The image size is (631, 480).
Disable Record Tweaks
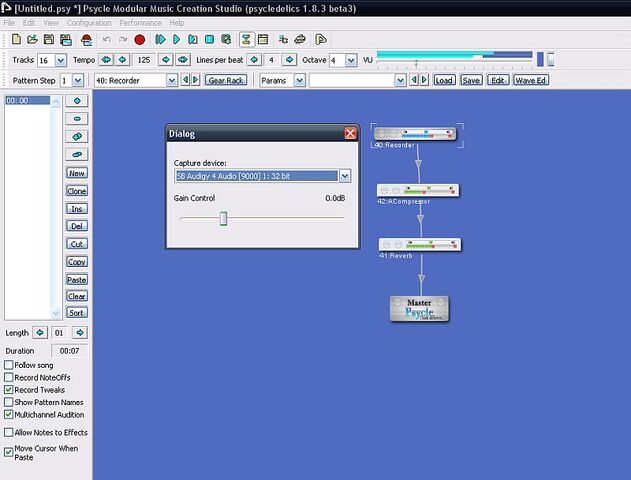(x=8, y=389)
